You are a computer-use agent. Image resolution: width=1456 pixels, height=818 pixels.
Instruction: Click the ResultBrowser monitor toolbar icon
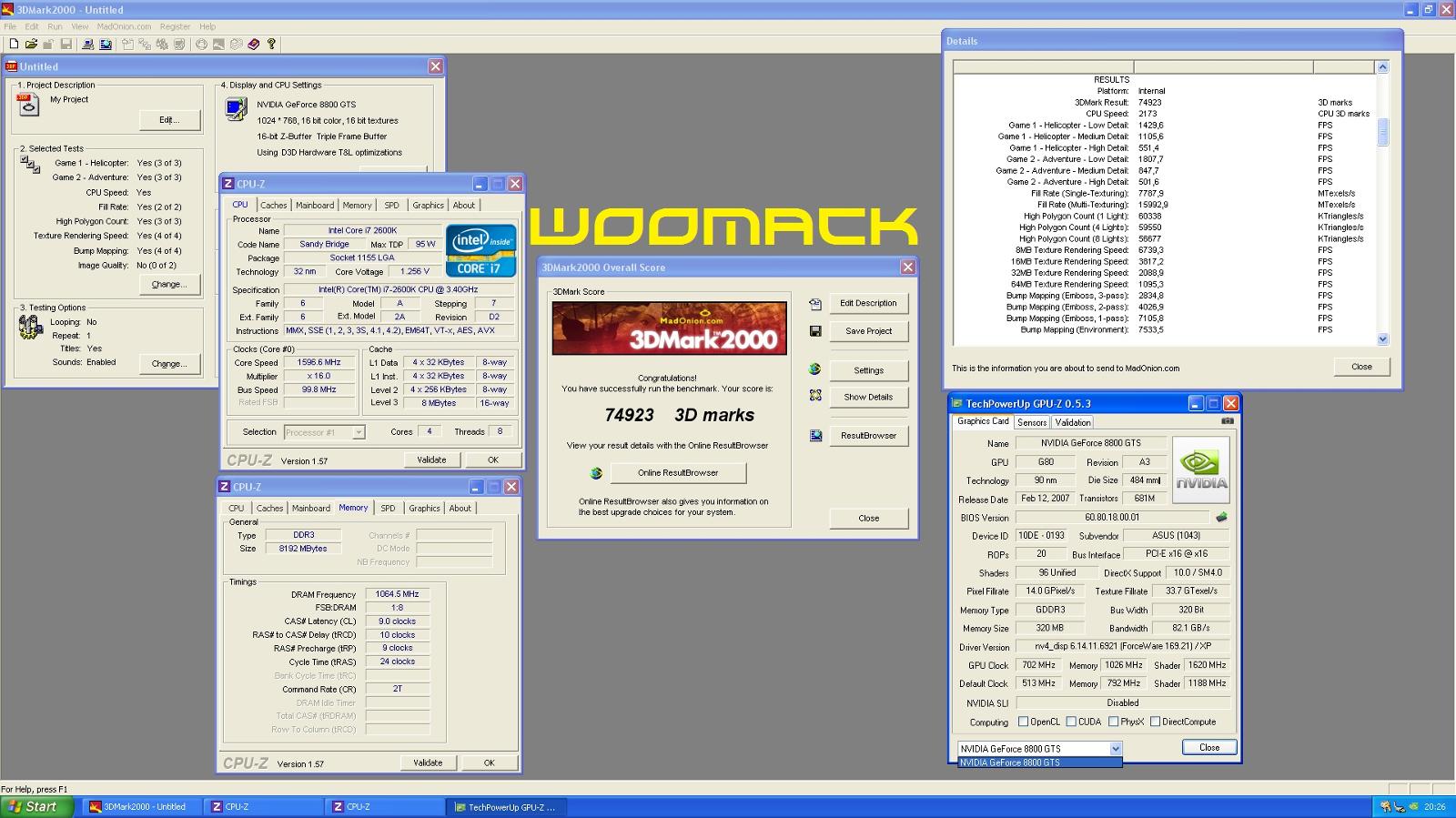pos(106,44)
